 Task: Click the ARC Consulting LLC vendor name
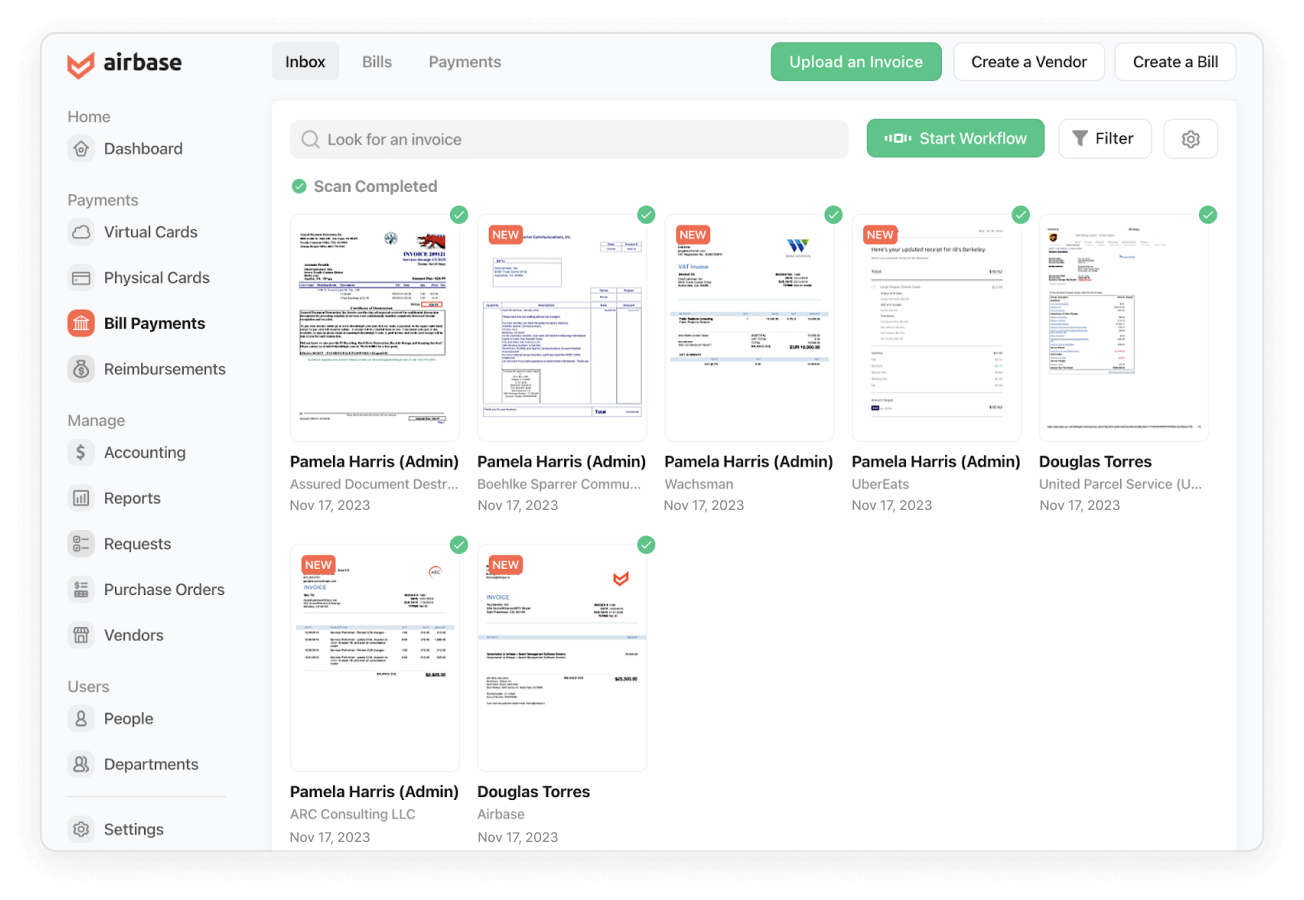[x=352, y=814]
